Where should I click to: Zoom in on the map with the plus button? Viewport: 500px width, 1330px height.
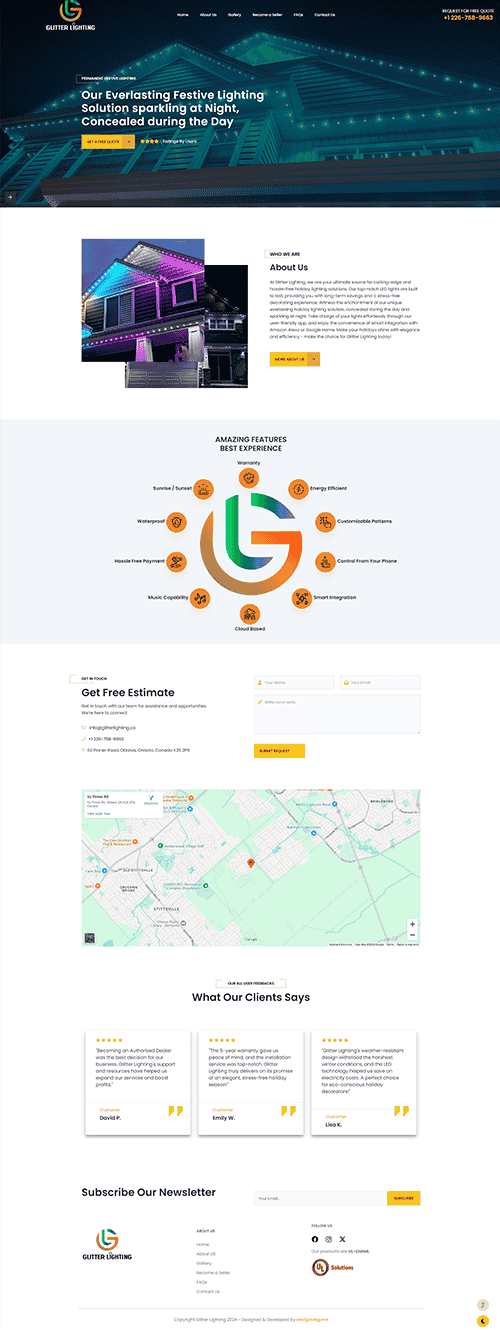click(x=413, y=924)
